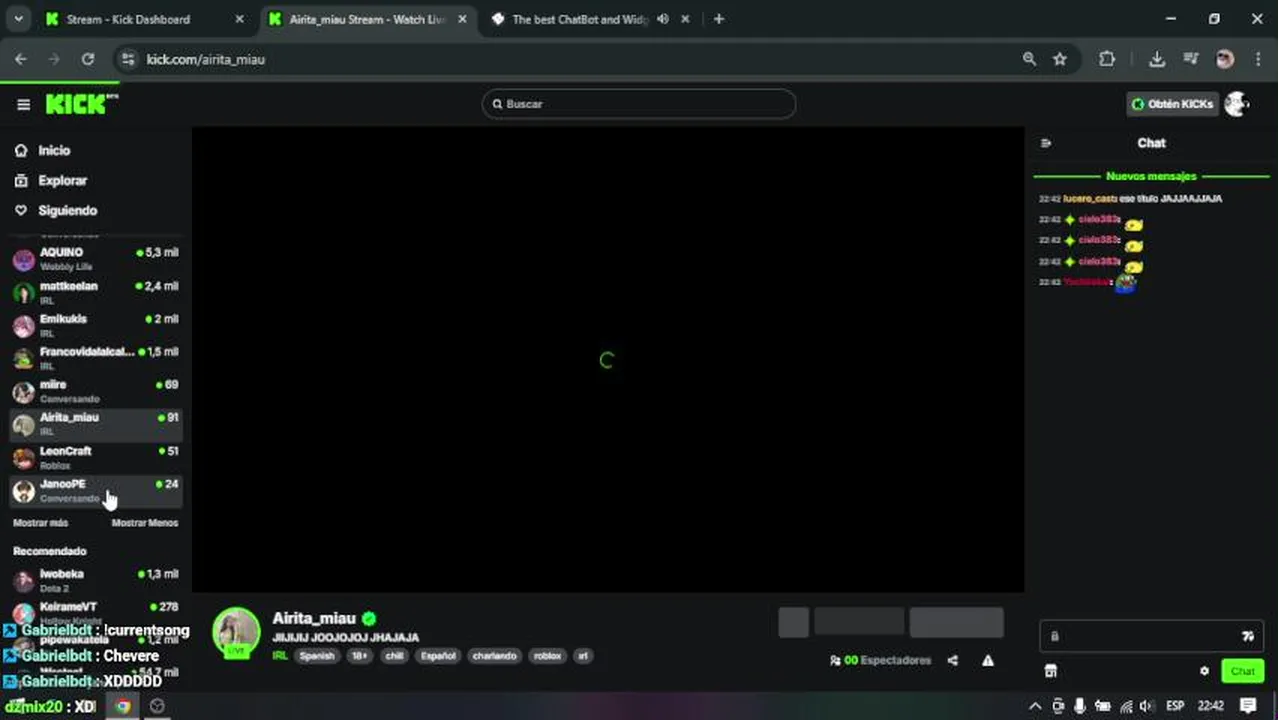Click the green Chat send button
Screen dimensions: 1278x720
click(x=1242, y=671)
